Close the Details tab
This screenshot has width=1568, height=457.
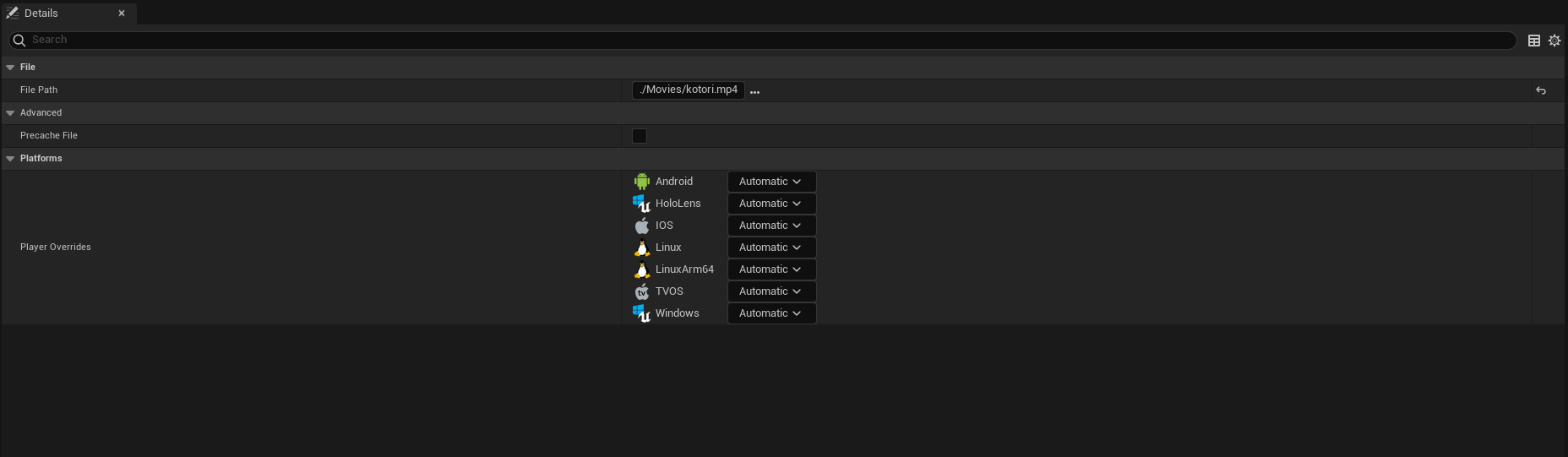coord(122,14)
